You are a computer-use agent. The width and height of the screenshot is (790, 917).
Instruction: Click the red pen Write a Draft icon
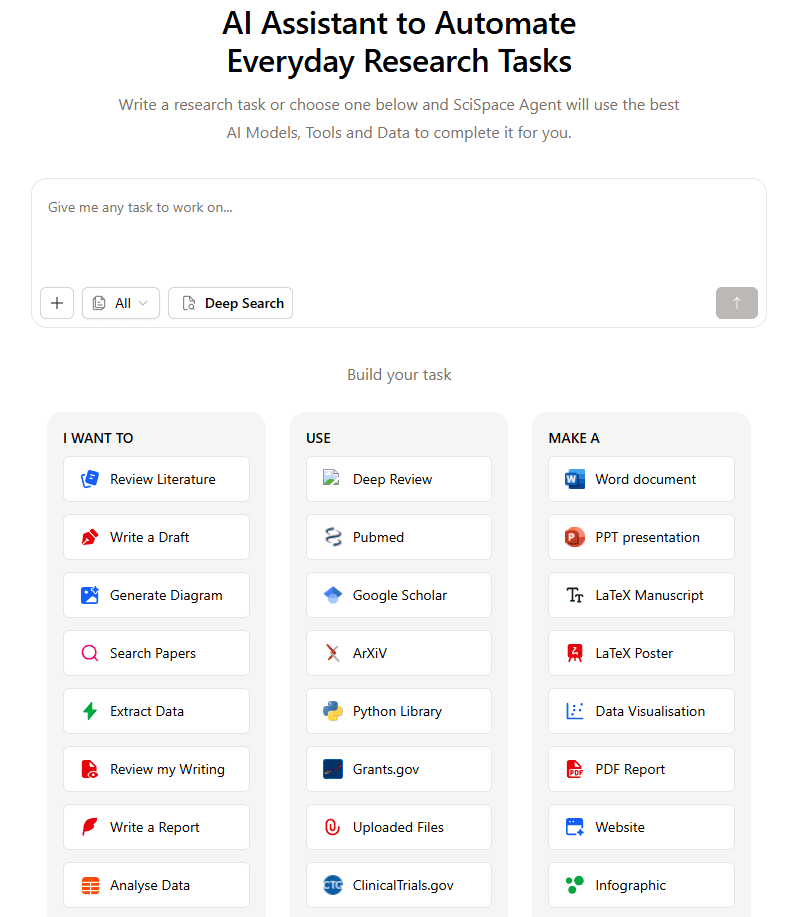pos(89,537)
